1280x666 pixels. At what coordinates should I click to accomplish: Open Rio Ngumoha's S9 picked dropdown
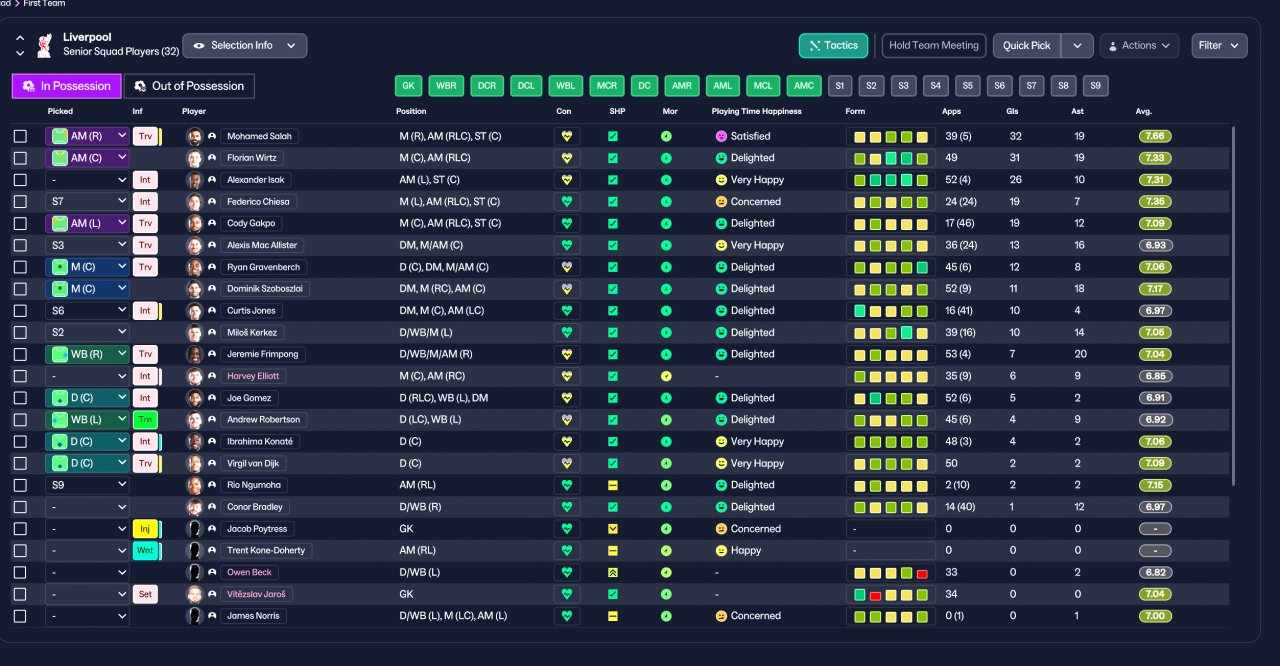pyautogui.click(x=87, y=485)
